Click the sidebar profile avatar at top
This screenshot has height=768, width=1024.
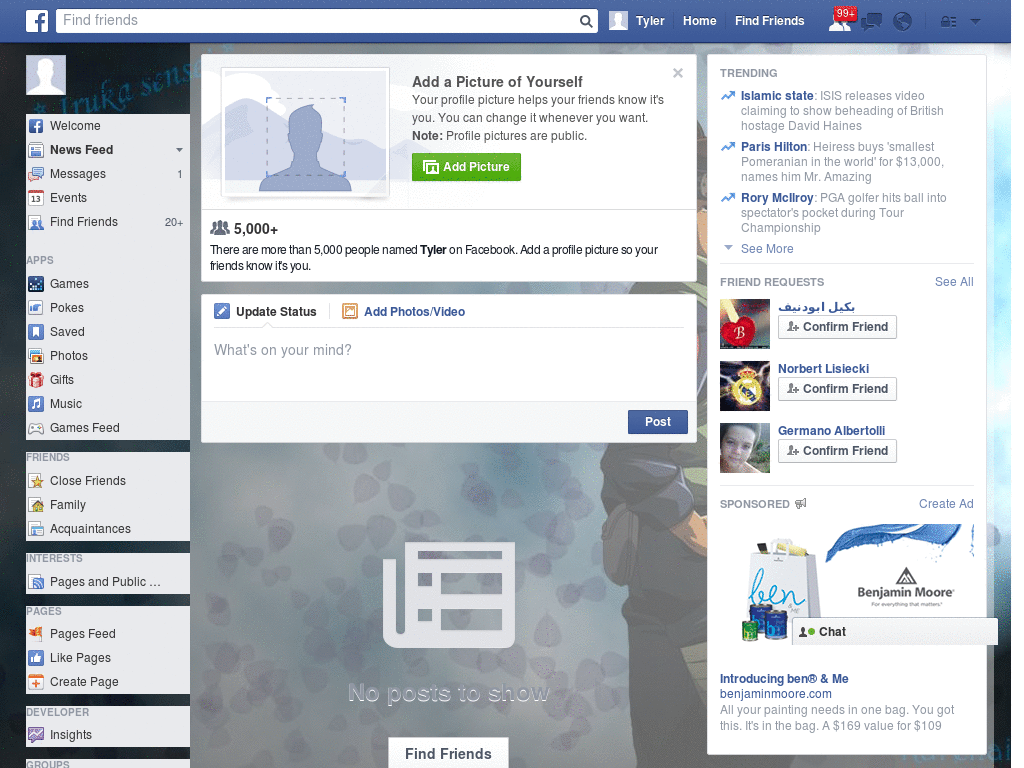(x=46, y=75)
